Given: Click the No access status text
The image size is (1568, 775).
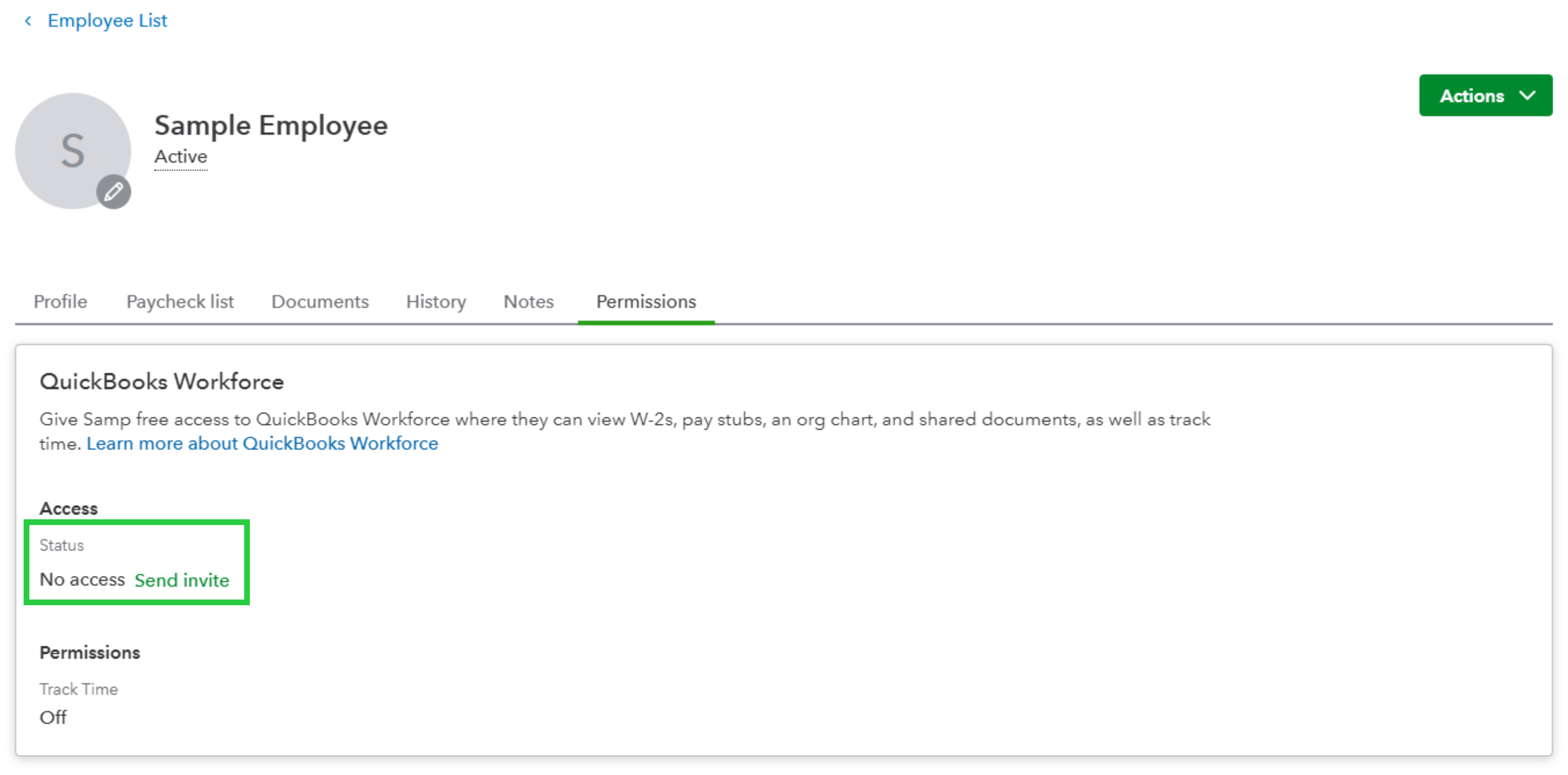Looking at the screenshot, I should coord(82,579).
